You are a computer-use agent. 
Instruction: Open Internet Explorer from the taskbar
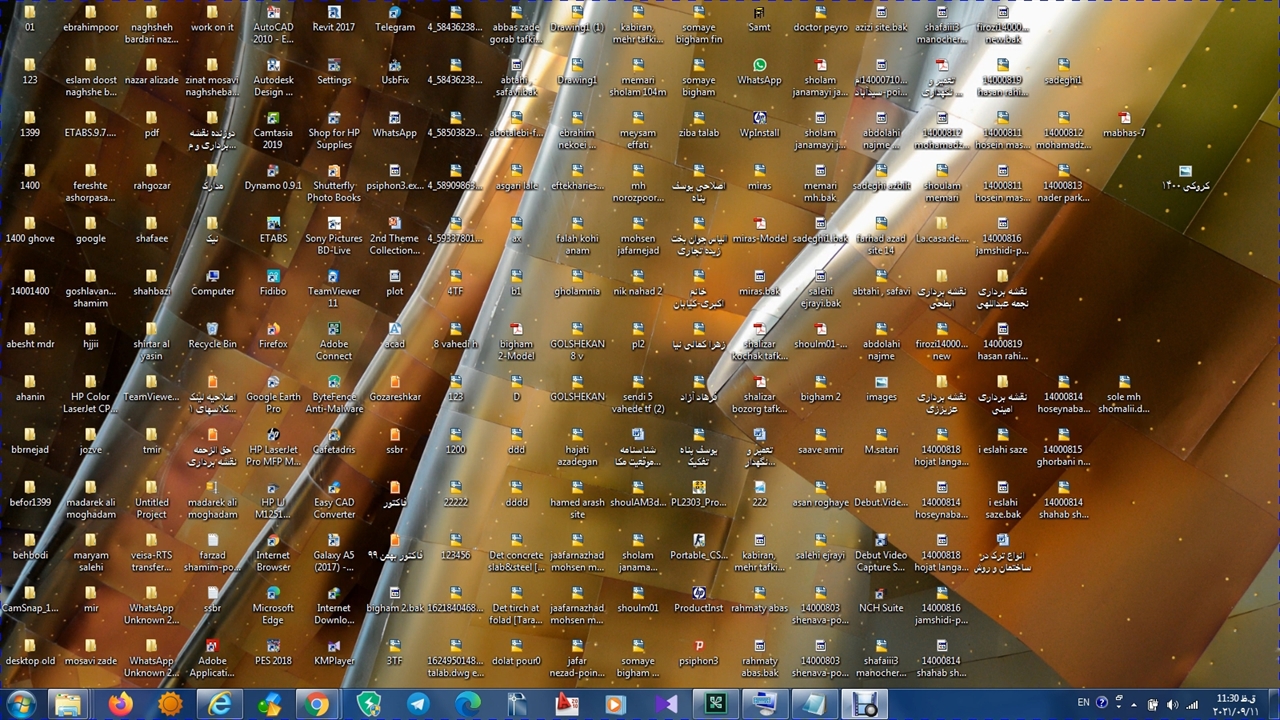click(219, 705)
